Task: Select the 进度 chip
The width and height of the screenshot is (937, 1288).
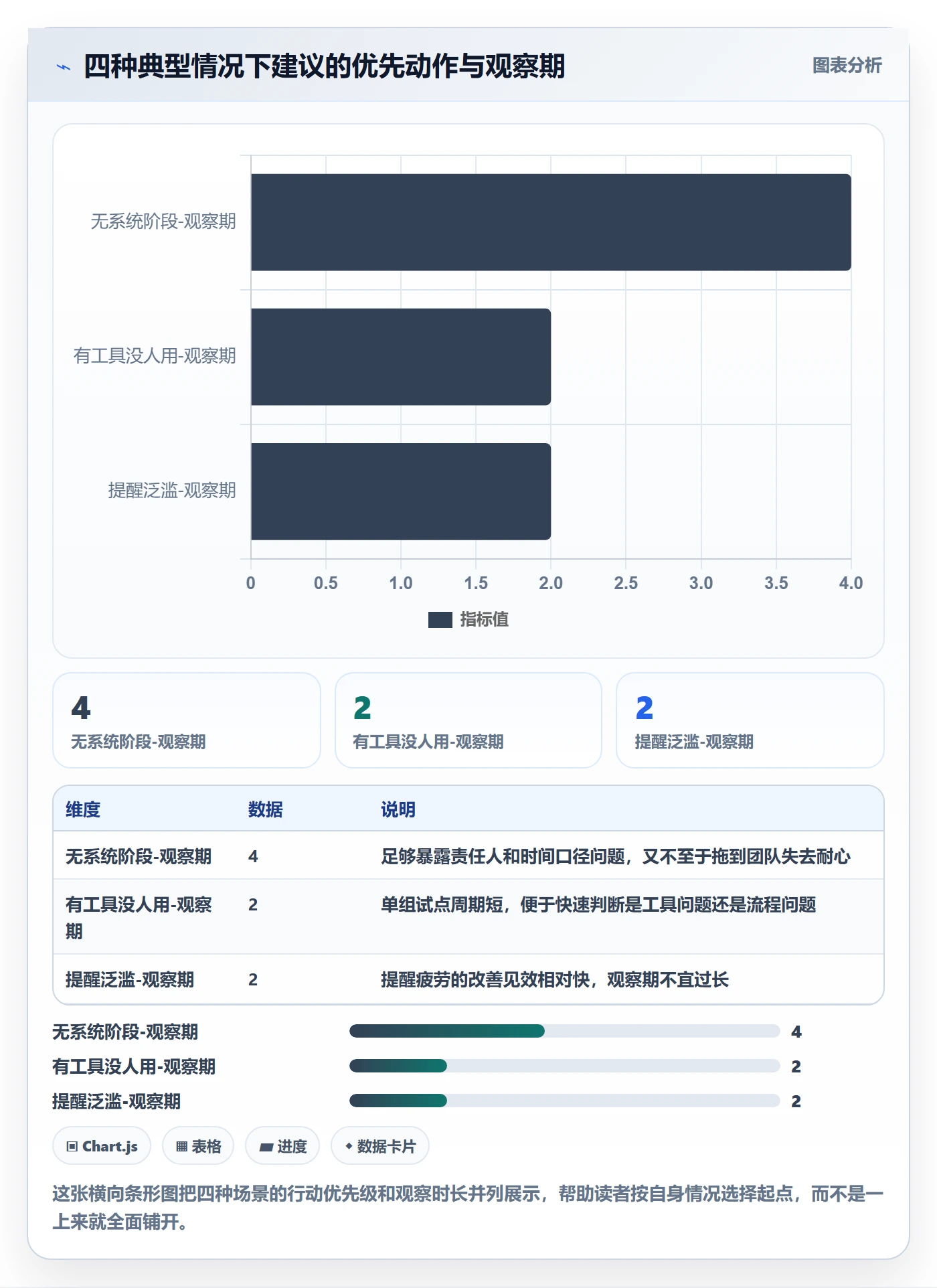Action: 282,1145
